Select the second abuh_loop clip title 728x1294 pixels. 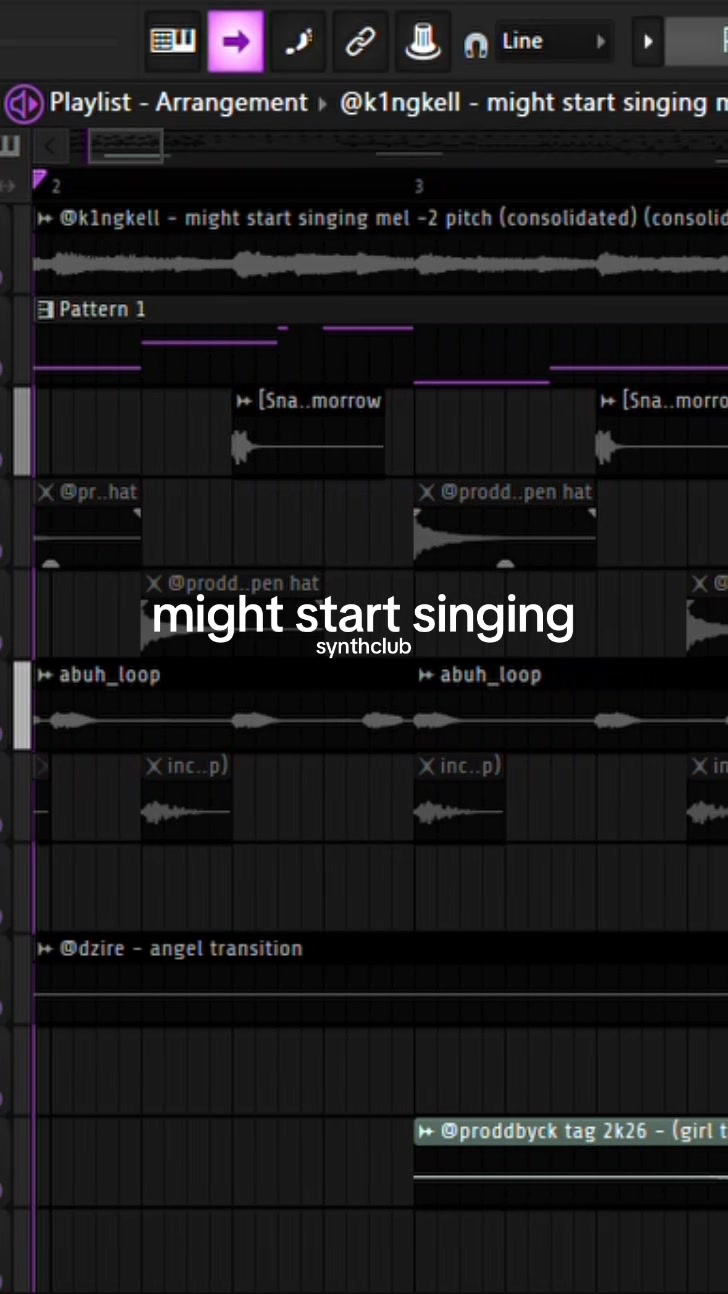click(491, 675)
